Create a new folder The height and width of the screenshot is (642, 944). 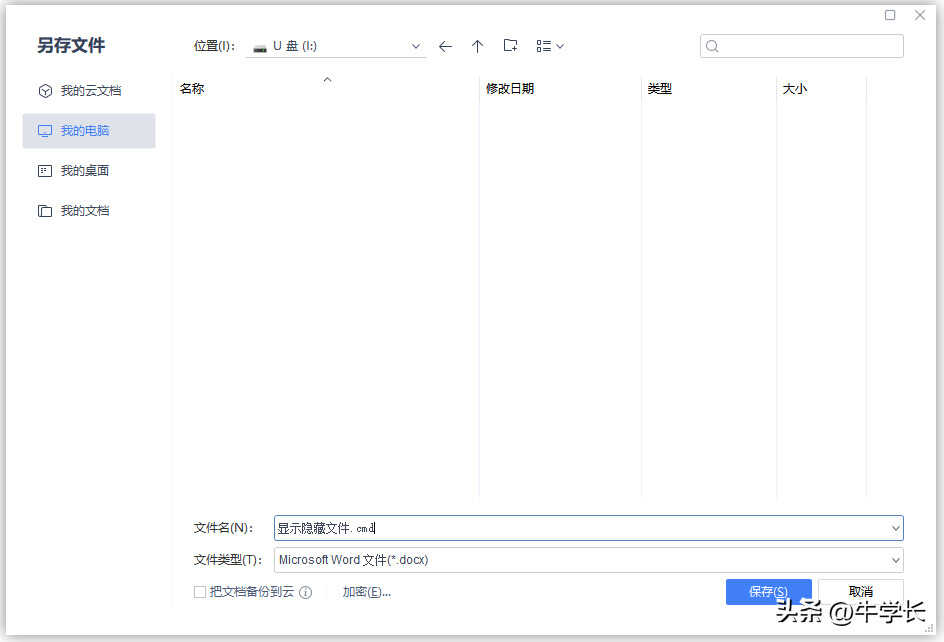[511, 46]
